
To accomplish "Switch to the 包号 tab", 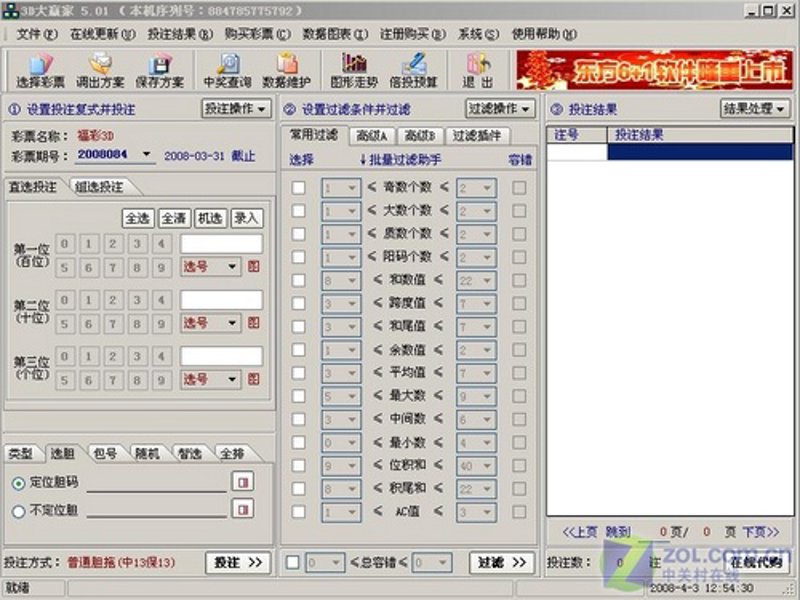I will pyautogui.click(x=105, y=453).
